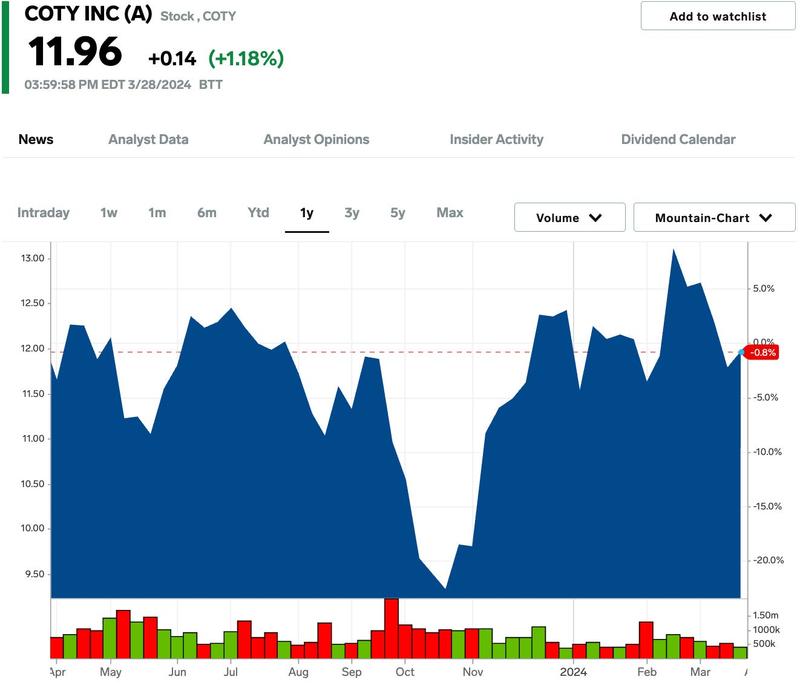The height and width of the screenshot is (697, 800).
Task: Click the Mountain-Chart dropdown chevron arrow
Action: coord(765,218)
